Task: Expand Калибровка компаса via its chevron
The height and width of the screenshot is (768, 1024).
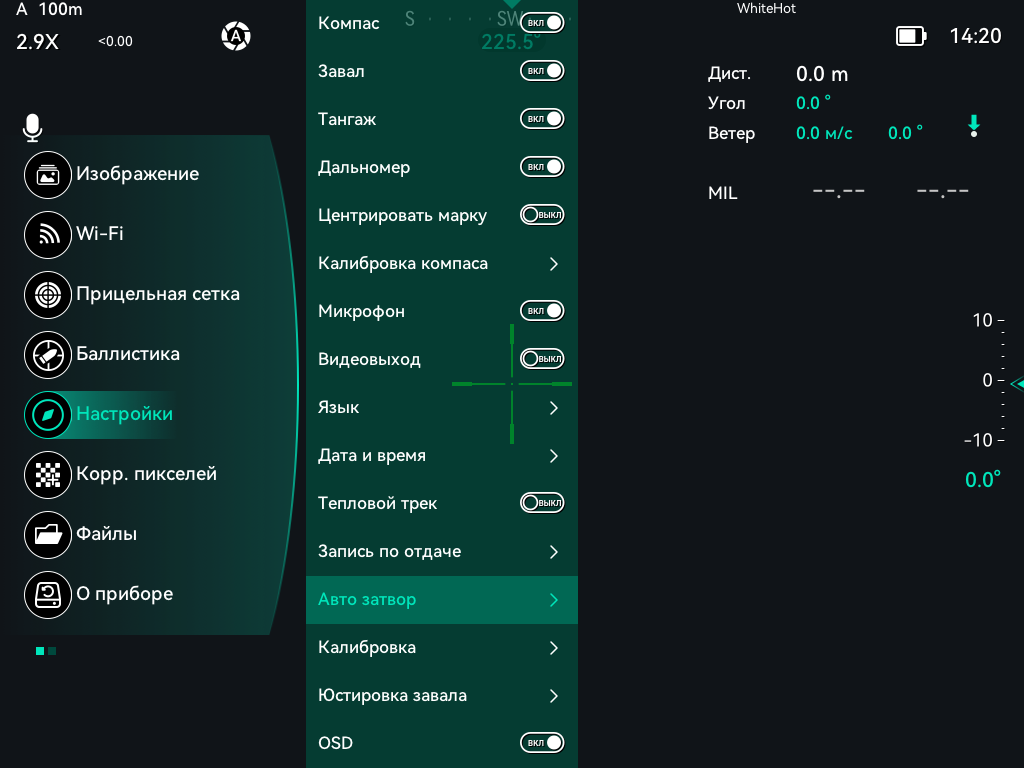Action: click(554, 264)
